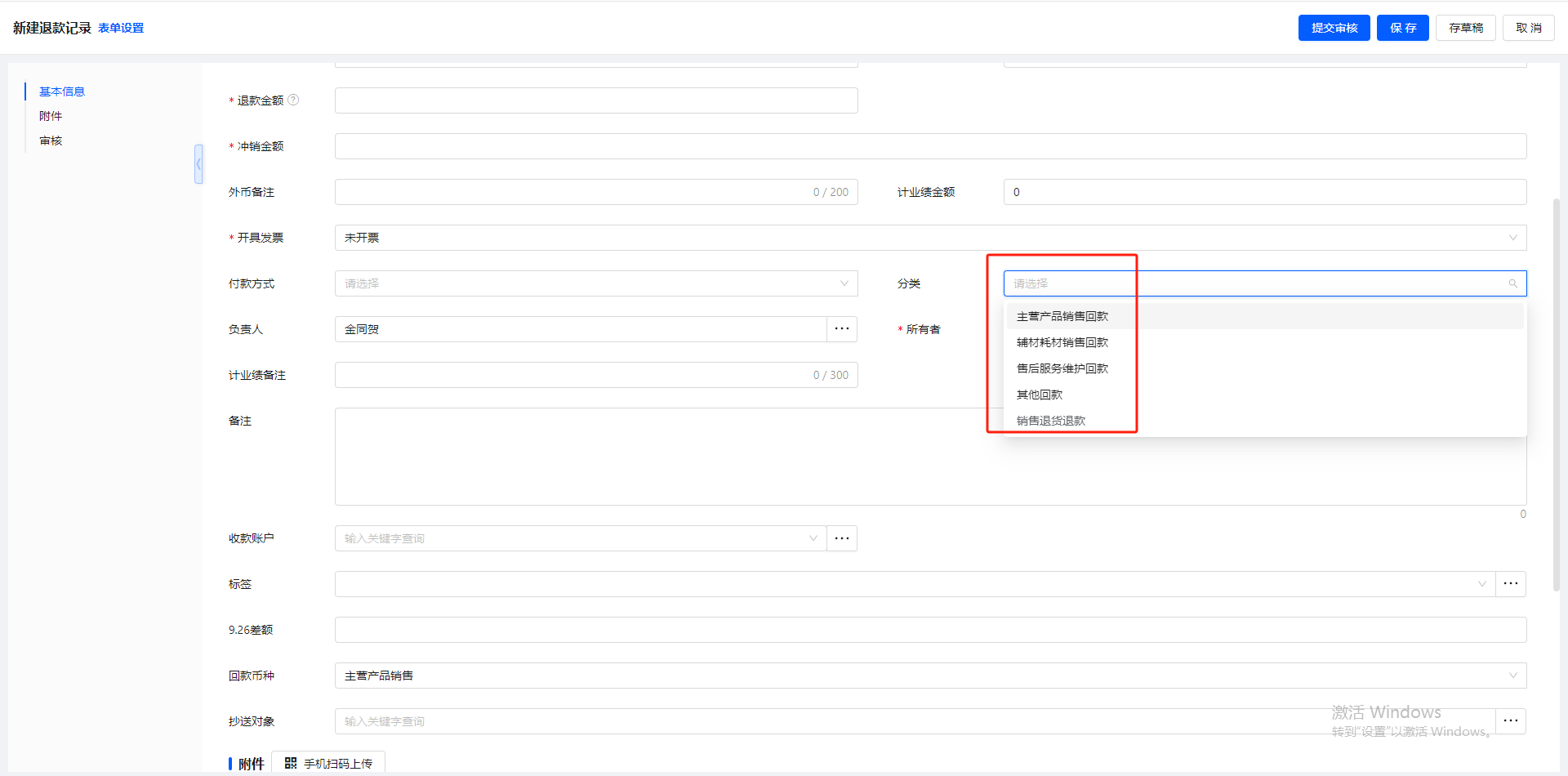Click the 退款金额 input field
1568x776 pixels.
point(596,100)
